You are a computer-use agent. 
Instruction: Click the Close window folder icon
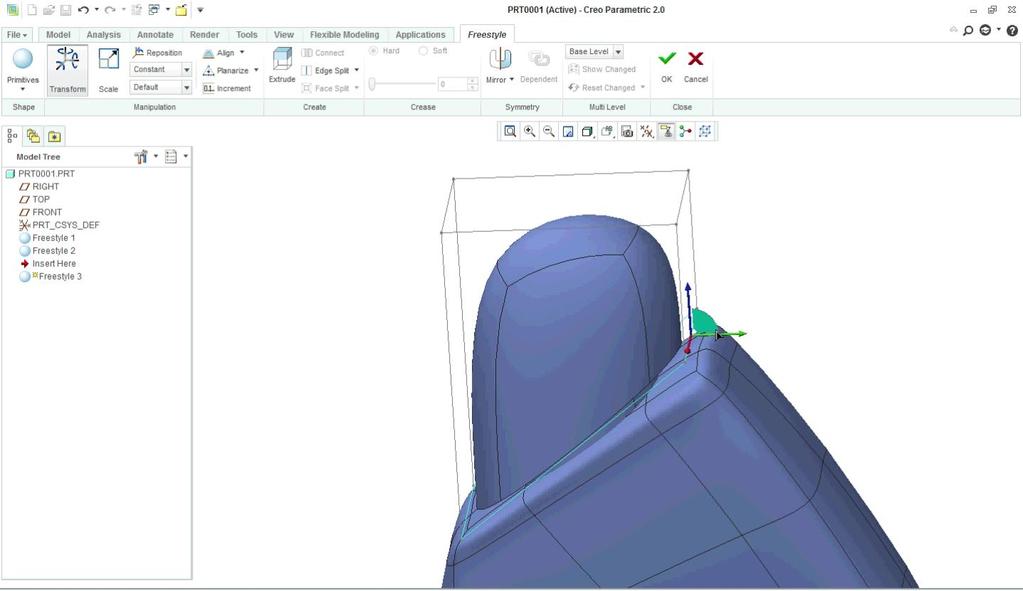pyautogui.click(x=181, y=10)
